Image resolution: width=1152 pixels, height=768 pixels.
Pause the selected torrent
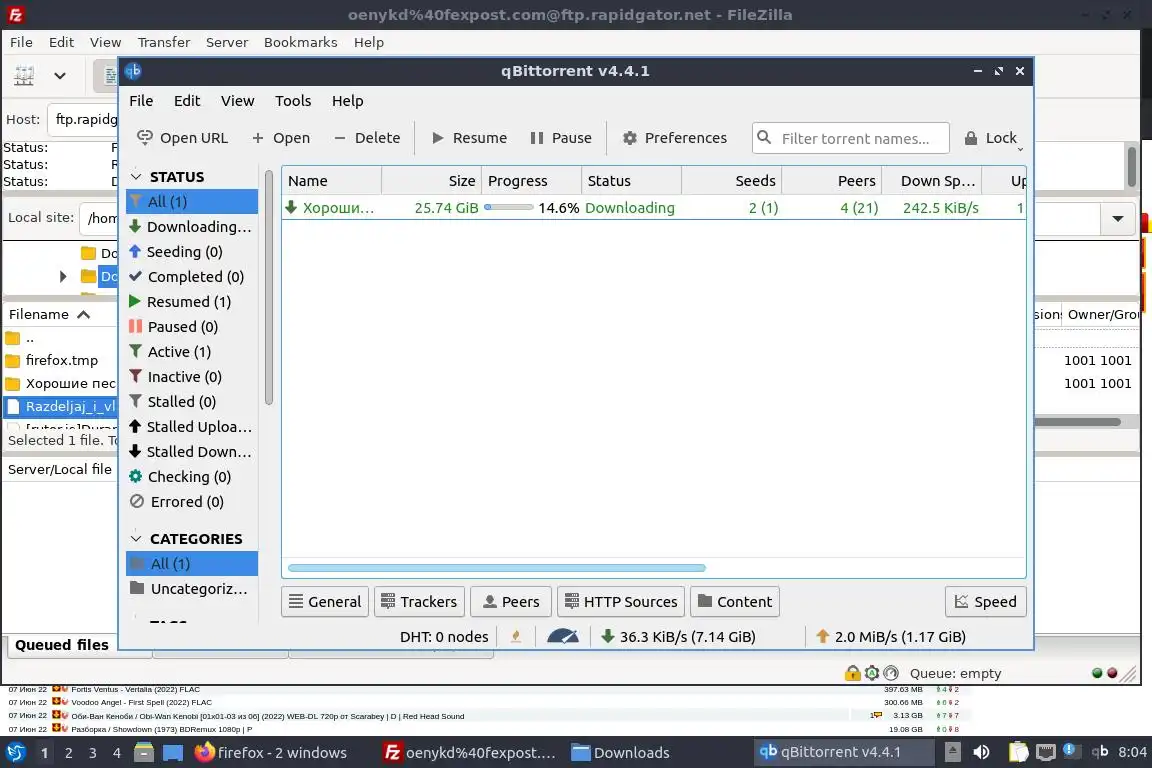coord(561,138)
